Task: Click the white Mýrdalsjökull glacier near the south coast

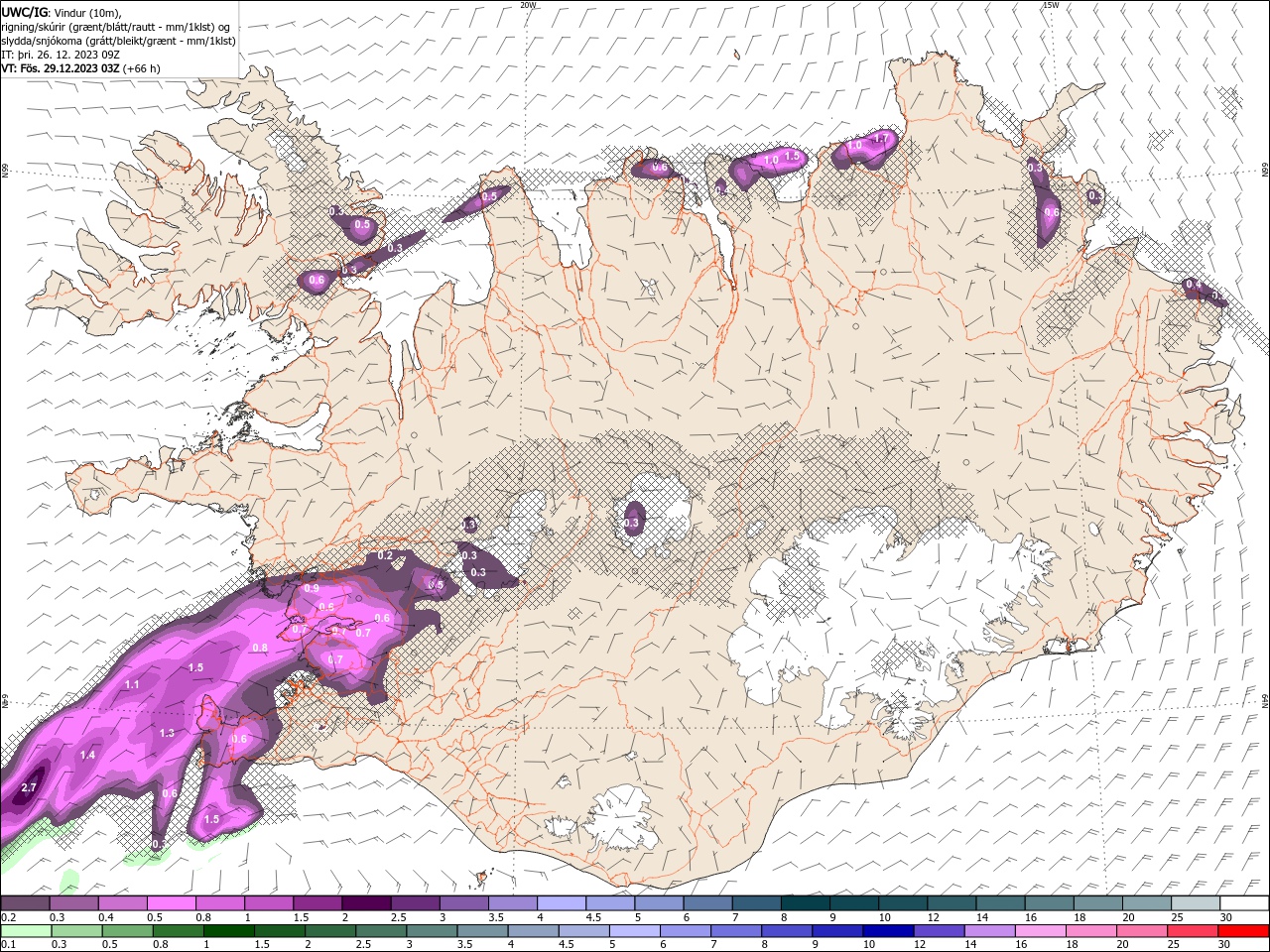Action: point(620,818)
